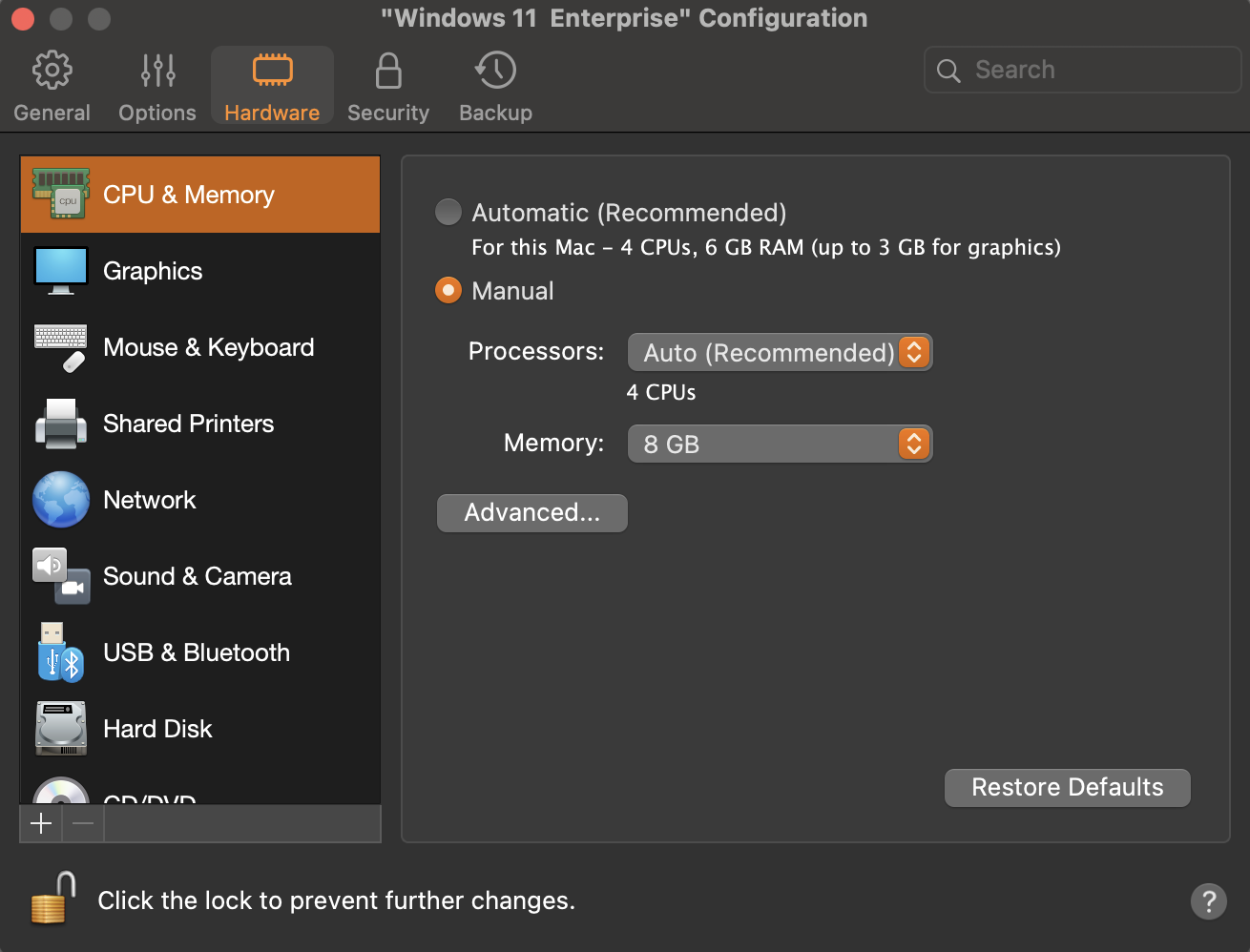Select the Sound & Camera icon

click(x=61, y=576)
